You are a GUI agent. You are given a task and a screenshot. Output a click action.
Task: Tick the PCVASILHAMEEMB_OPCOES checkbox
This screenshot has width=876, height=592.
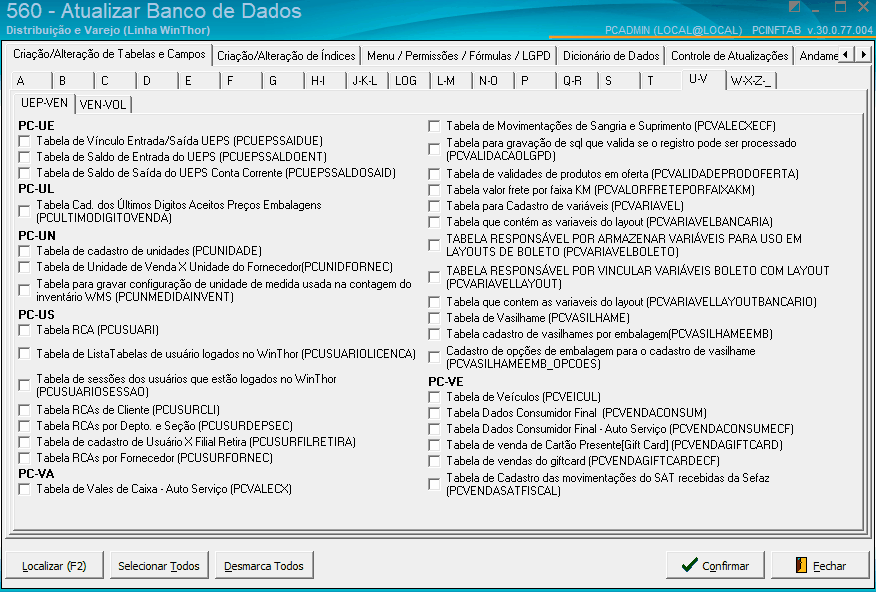coord(434,357)
